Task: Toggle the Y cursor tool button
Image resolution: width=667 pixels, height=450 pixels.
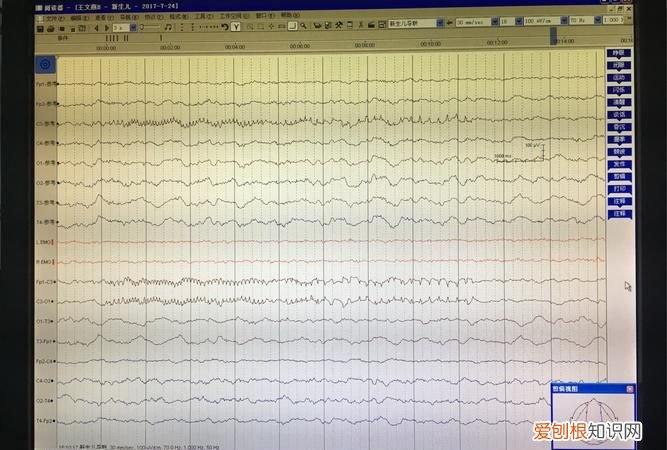Action: point(235,29)
